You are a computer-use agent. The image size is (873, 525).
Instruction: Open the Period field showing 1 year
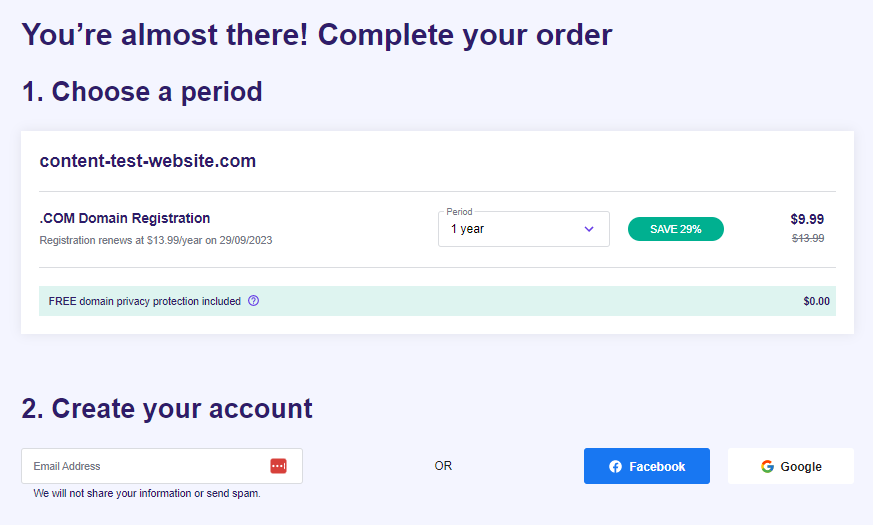pos(510,229)
